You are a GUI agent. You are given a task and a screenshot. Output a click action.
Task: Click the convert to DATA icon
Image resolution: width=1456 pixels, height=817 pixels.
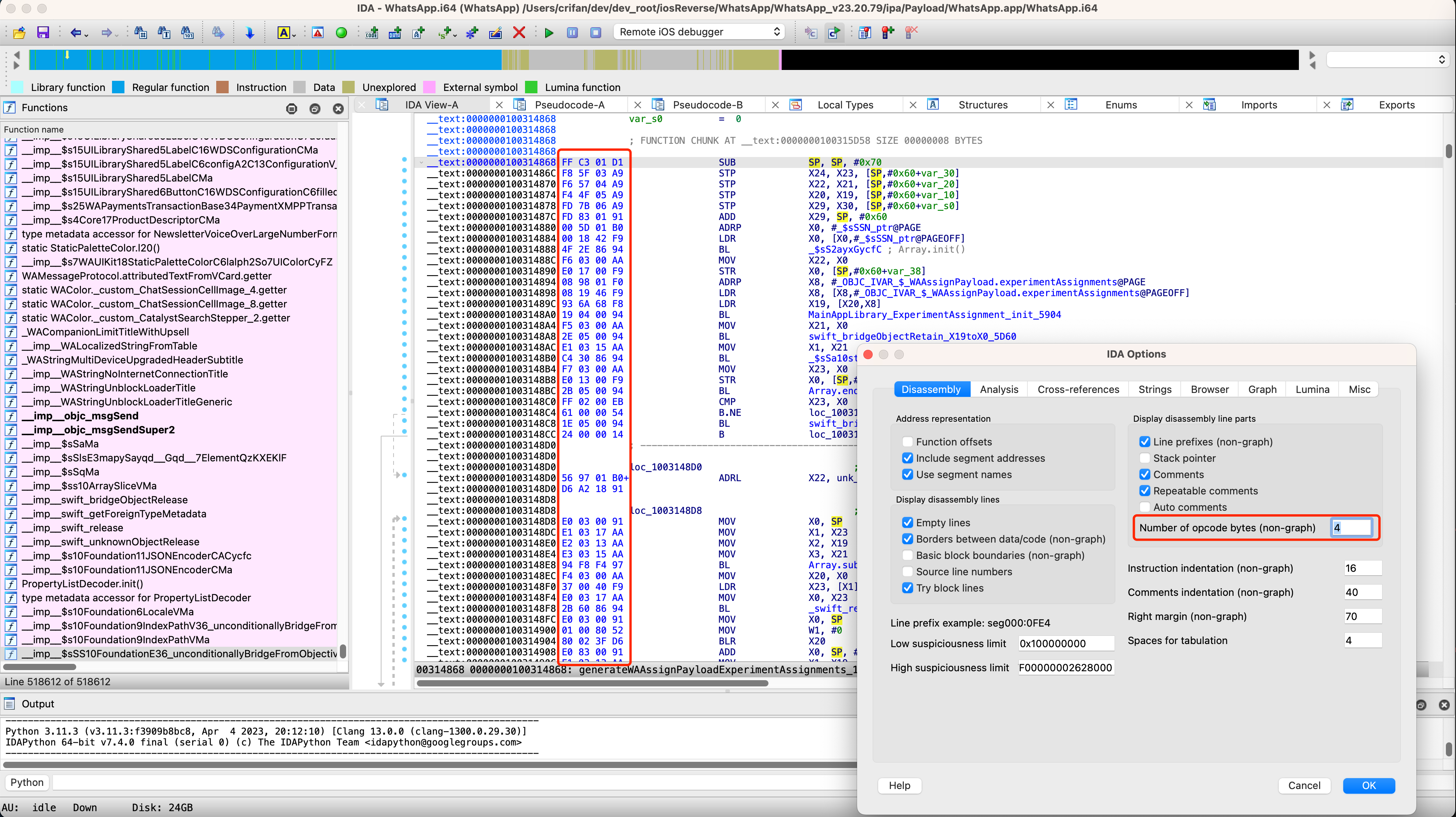[395, 33]
